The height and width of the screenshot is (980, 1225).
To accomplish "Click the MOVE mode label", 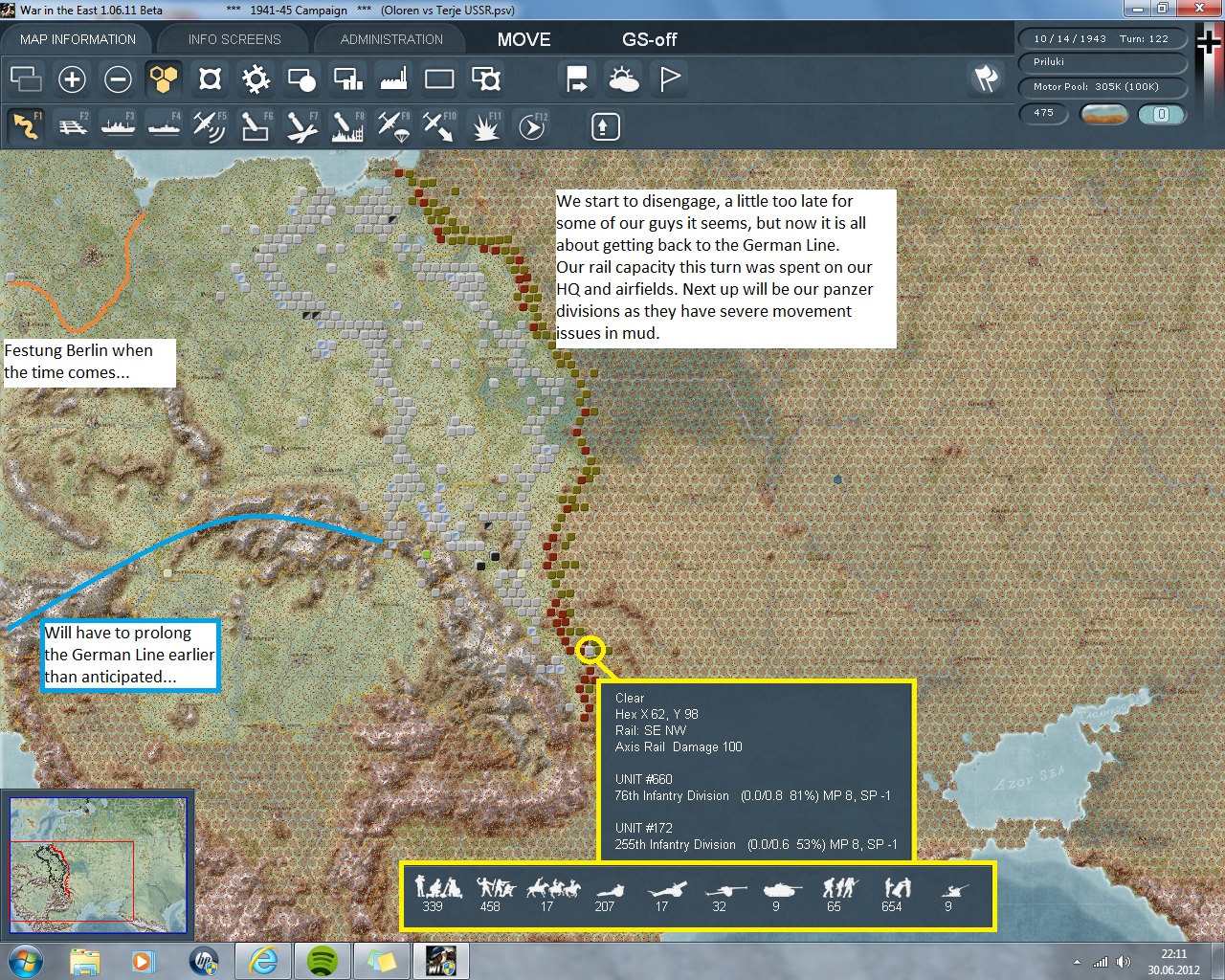I will click(x=524, y=39).
